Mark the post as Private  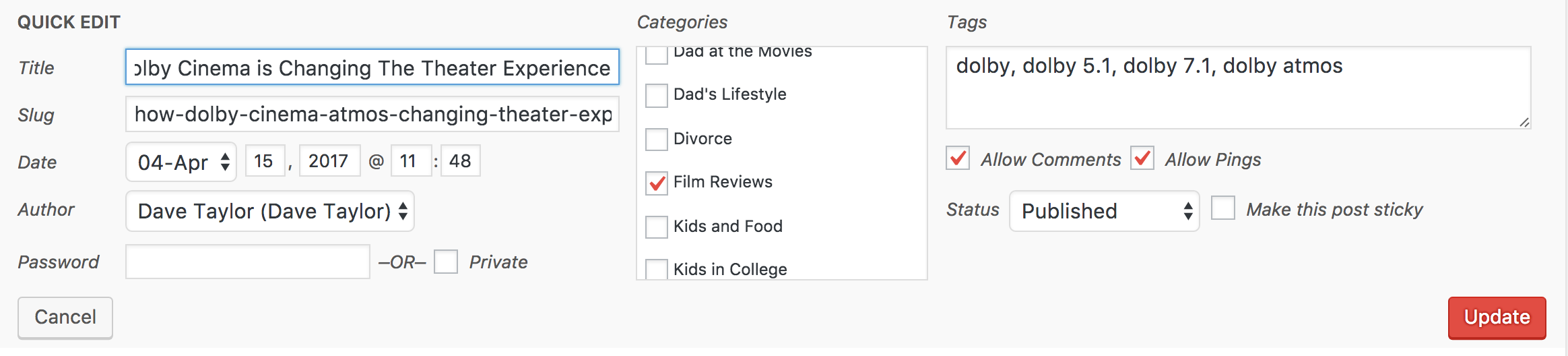pyautogui.click(x=446, y=261)
